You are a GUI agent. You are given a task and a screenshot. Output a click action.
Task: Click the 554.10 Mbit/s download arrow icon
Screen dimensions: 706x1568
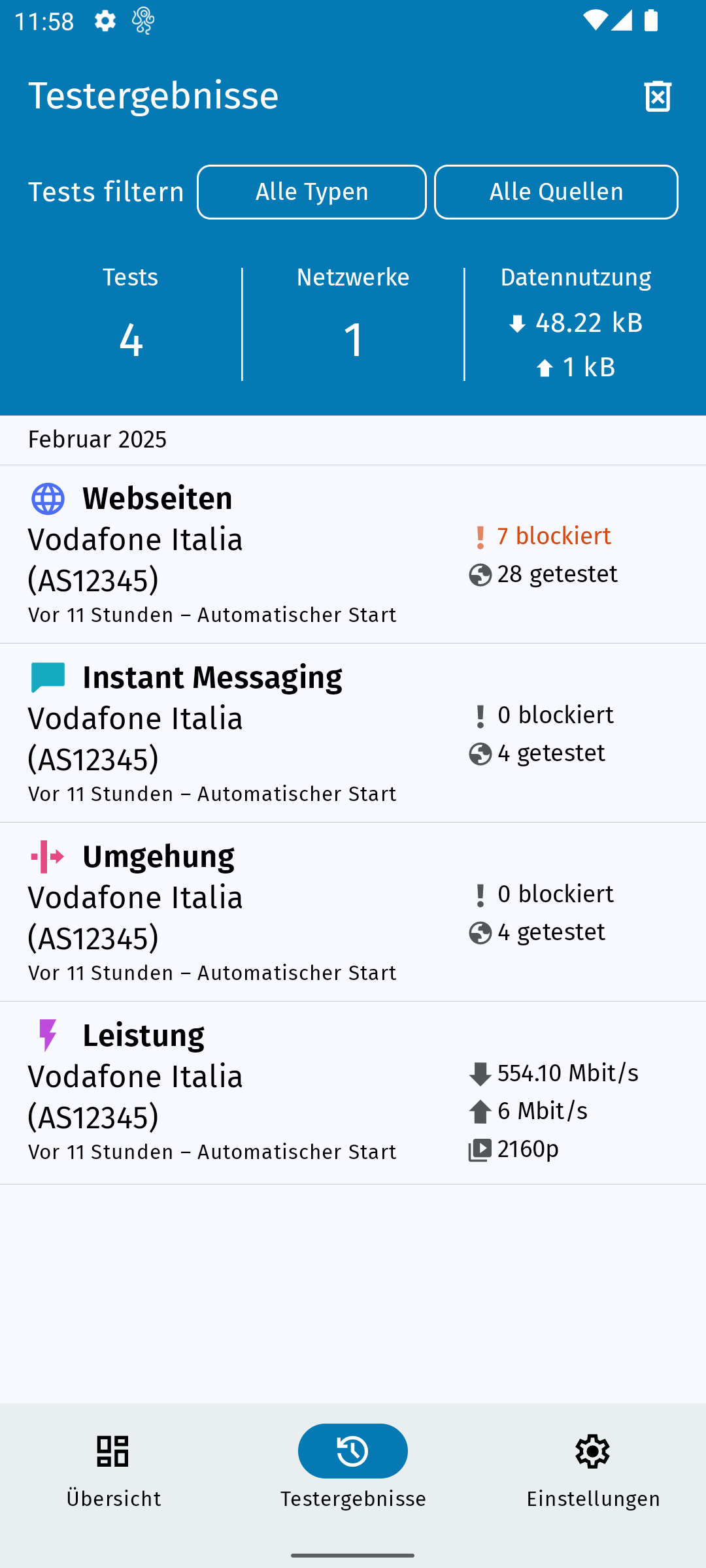click(480, 1074)
